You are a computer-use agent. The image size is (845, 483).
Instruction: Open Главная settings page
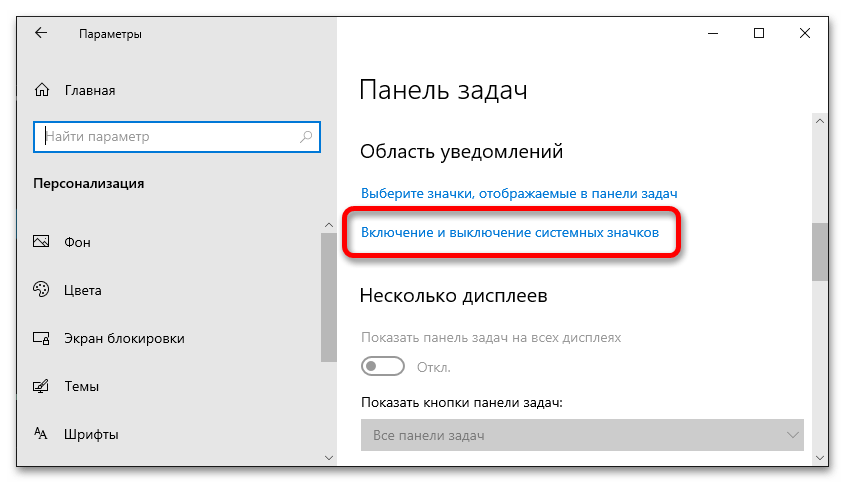point(90,91)
